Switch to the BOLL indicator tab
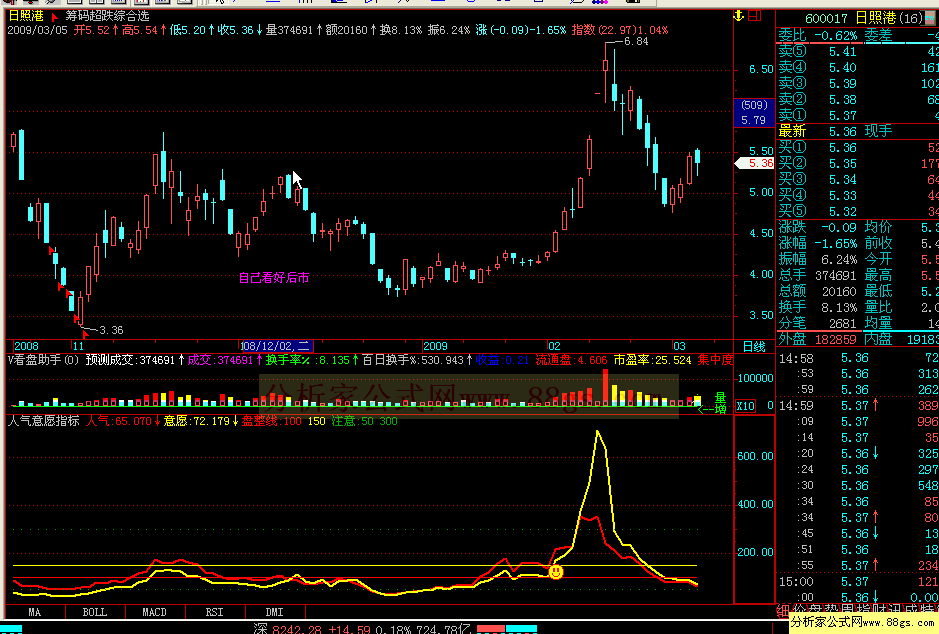 click(x=95, y=612)
